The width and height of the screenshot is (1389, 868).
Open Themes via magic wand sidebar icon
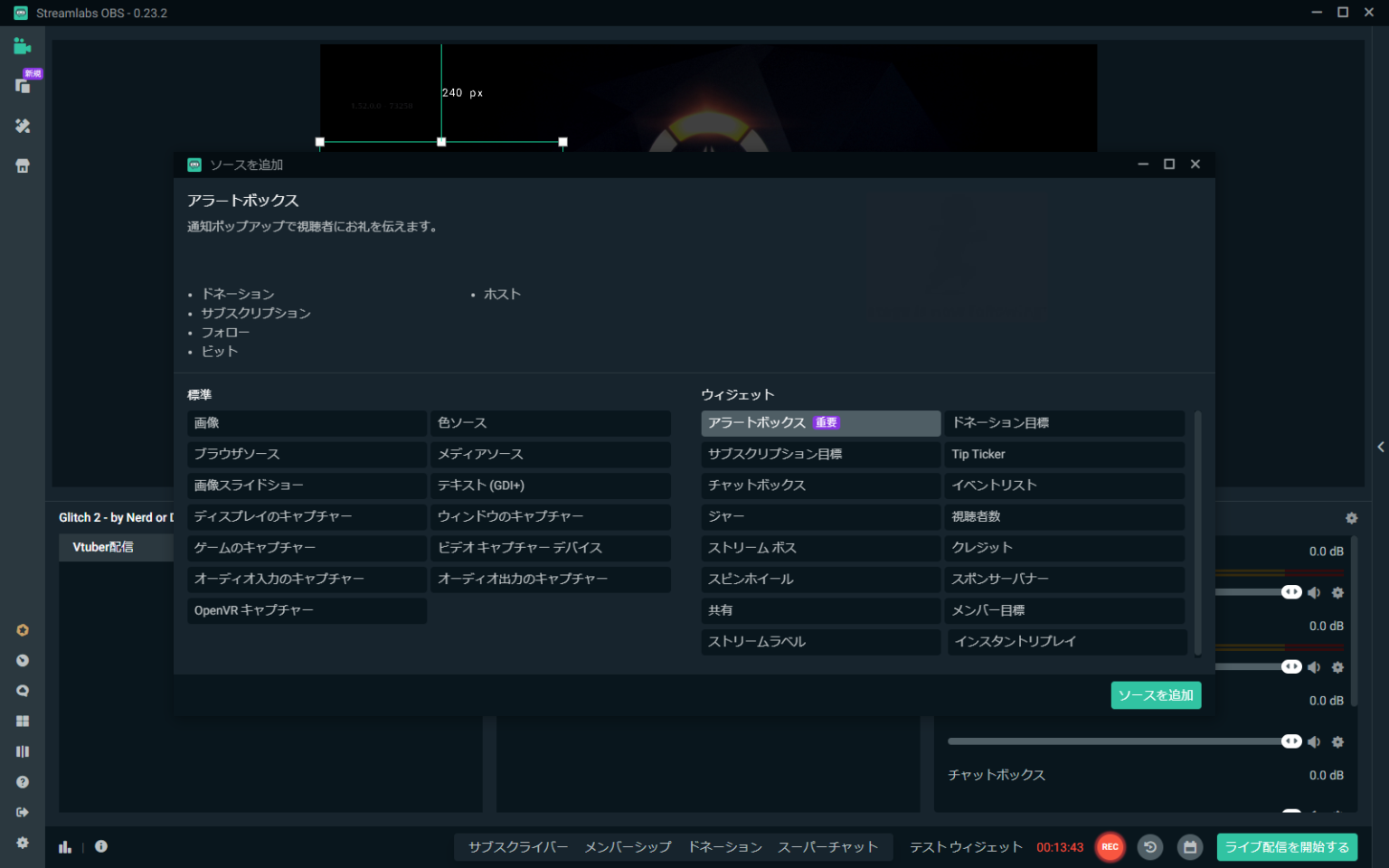(x=23, y=126)
